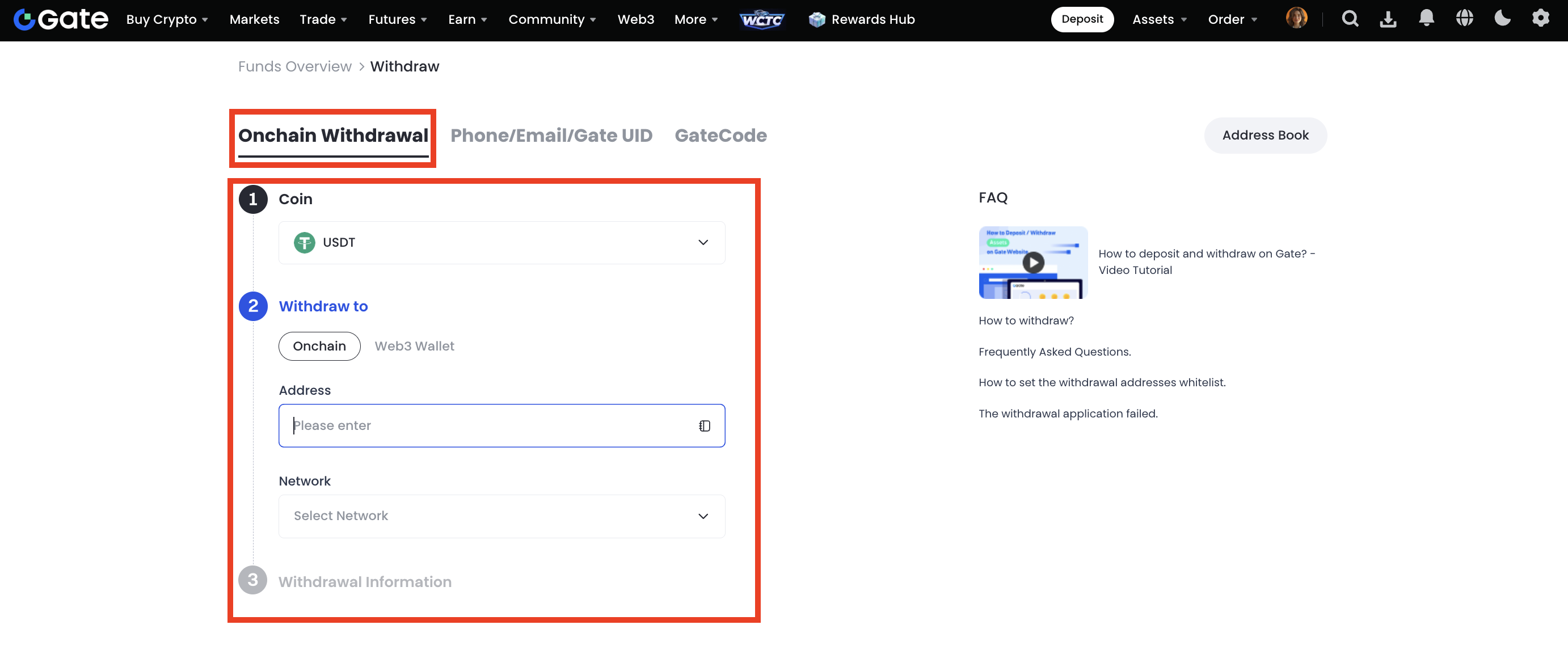Keep Onchain selected as withdraw destination
The image size is (1568, 650).
tap(319, 345)
